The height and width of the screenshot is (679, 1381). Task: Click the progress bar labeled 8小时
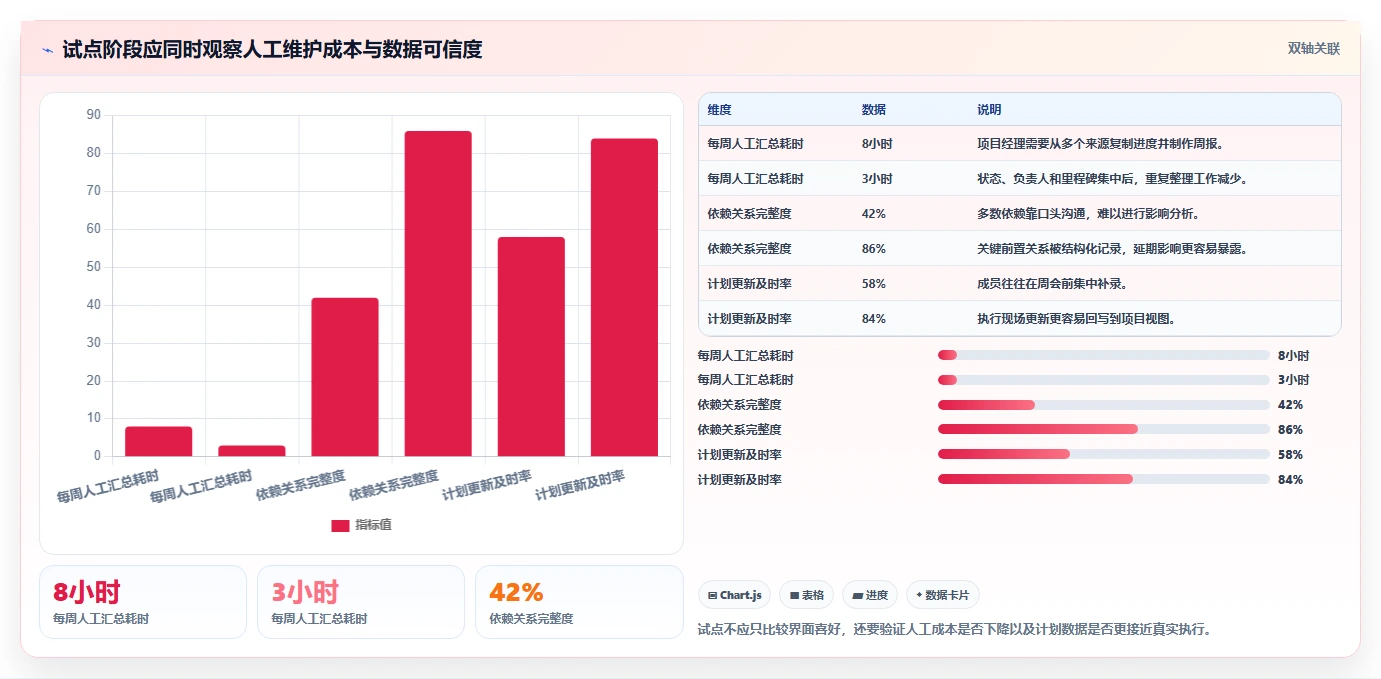click(x=1103, y=355)
